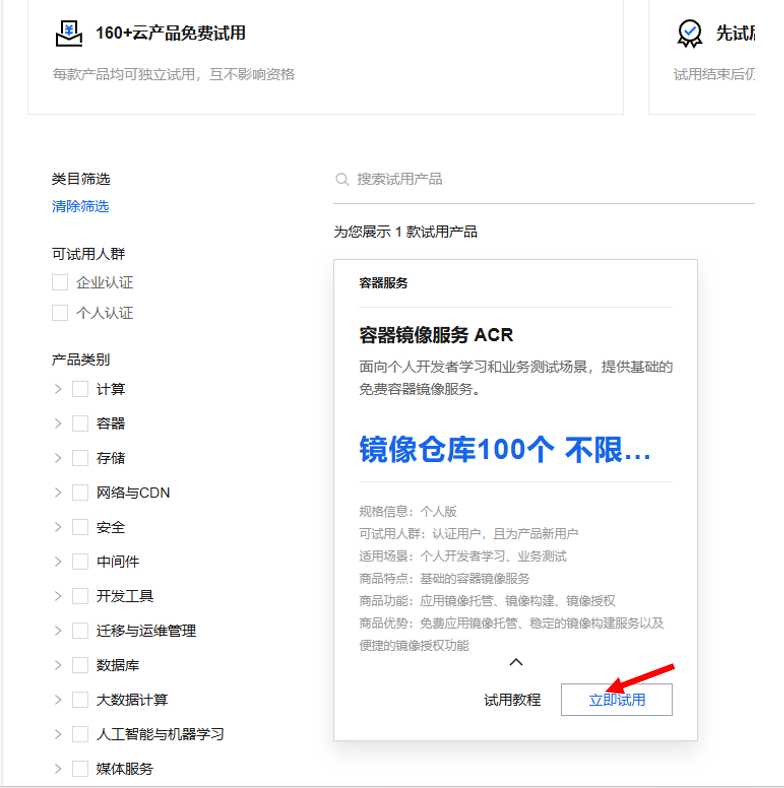Viewport: 784px width, 788px height.
Task: Focus the 搜索试用产品 search field
Action: point(544,179)
